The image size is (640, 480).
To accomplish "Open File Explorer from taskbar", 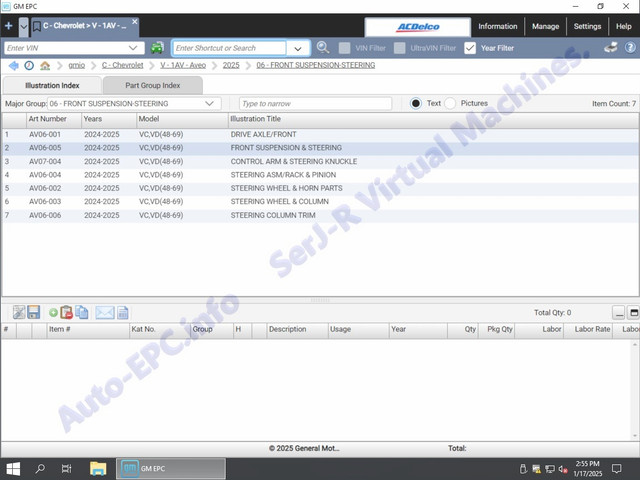I will [98, 469].
